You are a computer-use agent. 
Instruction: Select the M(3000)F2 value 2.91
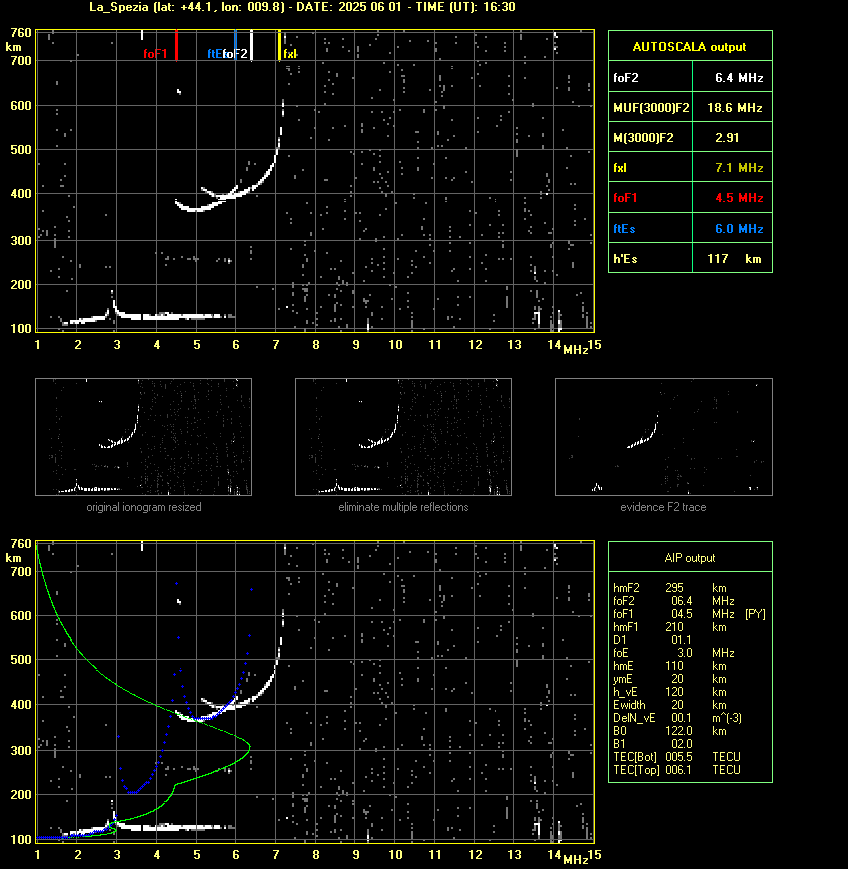click(x=727, y=137)
